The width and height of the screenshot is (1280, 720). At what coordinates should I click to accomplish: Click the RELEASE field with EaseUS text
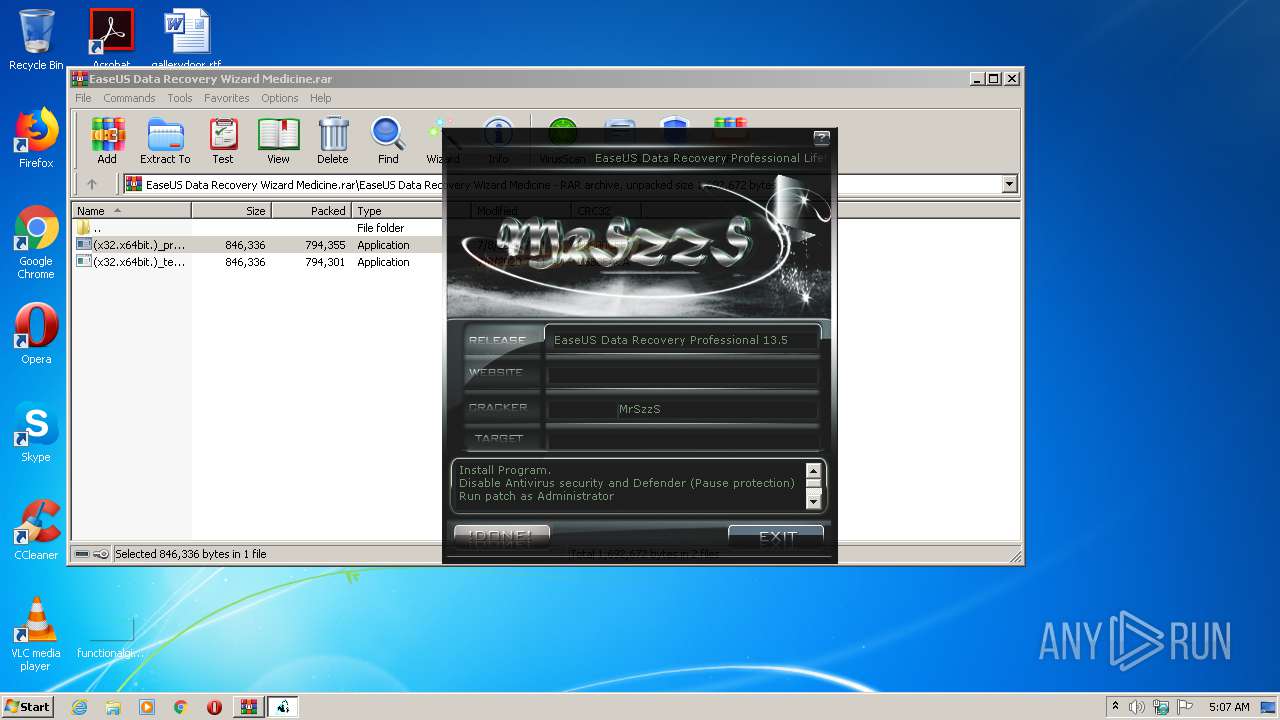pos(682,340)
